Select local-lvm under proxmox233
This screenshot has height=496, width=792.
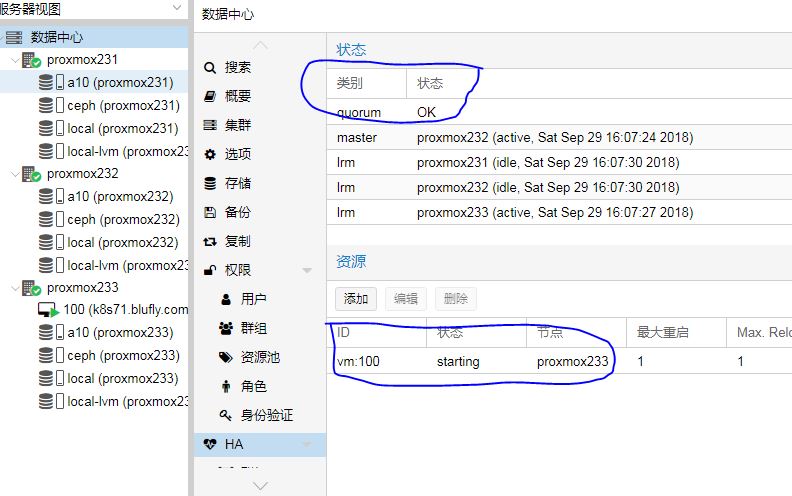coord(127,402)
